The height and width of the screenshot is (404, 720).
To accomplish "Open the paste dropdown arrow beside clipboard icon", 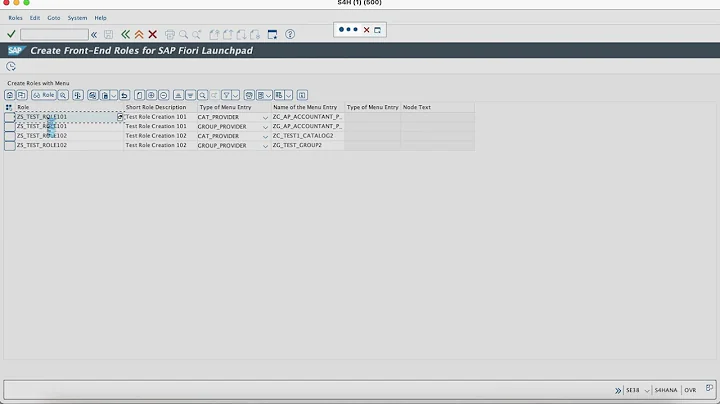I will [113, 95].
